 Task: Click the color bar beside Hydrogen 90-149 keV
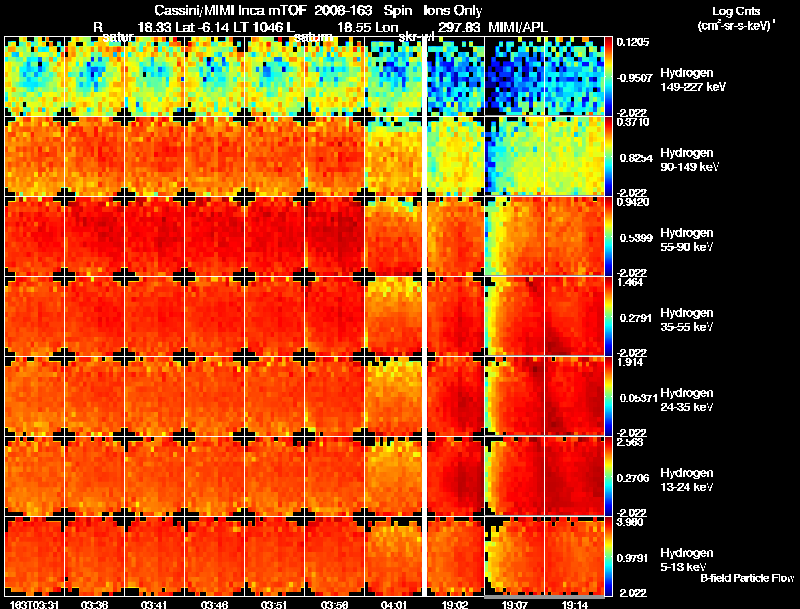click(x=608, y=156)
